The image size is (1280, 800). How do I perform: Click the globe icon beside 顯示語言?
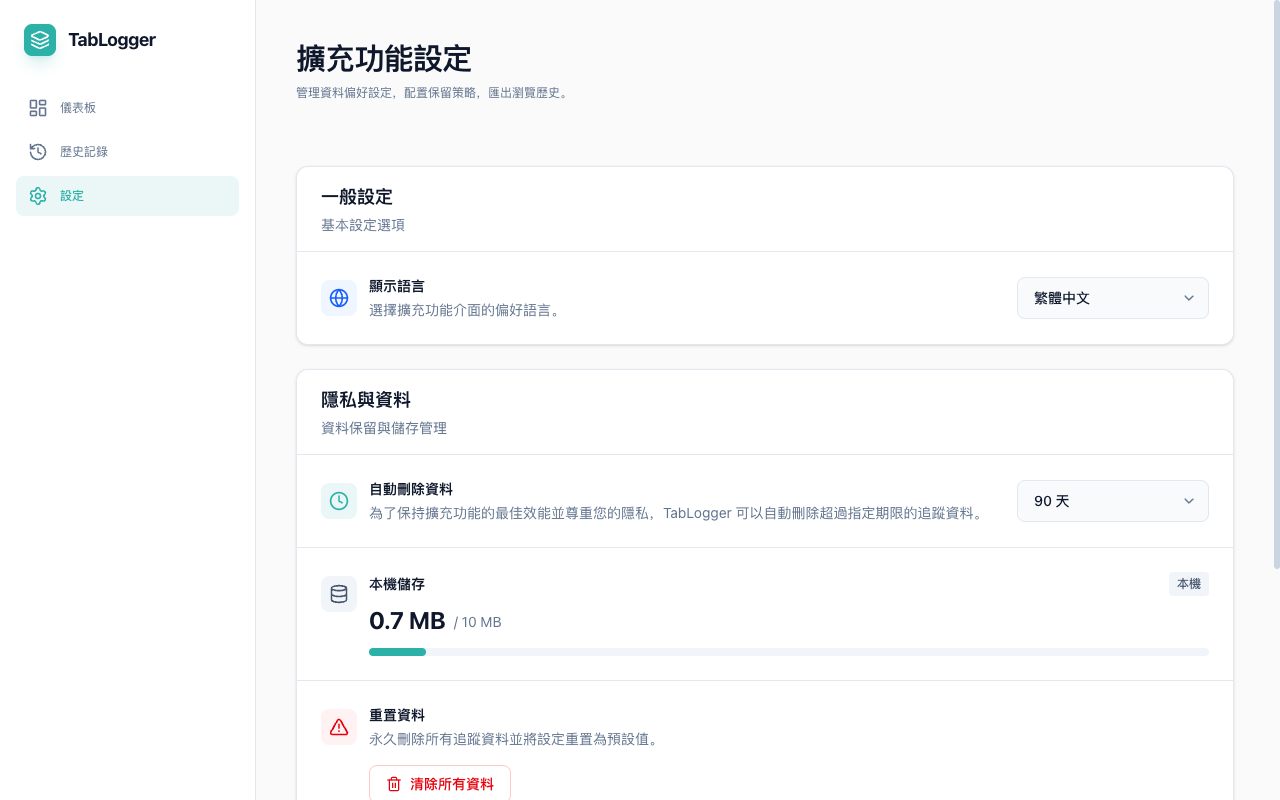coord(339,297)
